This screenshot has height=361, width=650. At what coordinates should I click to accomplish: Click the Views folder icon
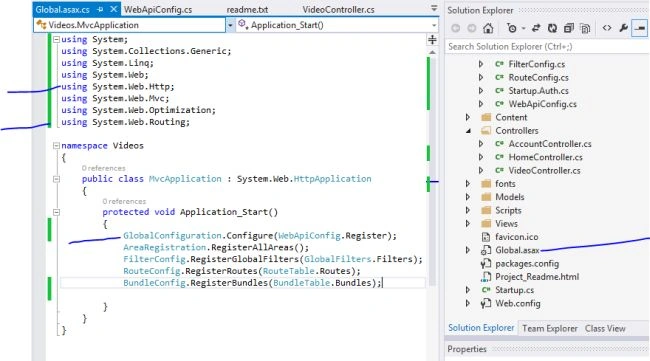(486, 223)
